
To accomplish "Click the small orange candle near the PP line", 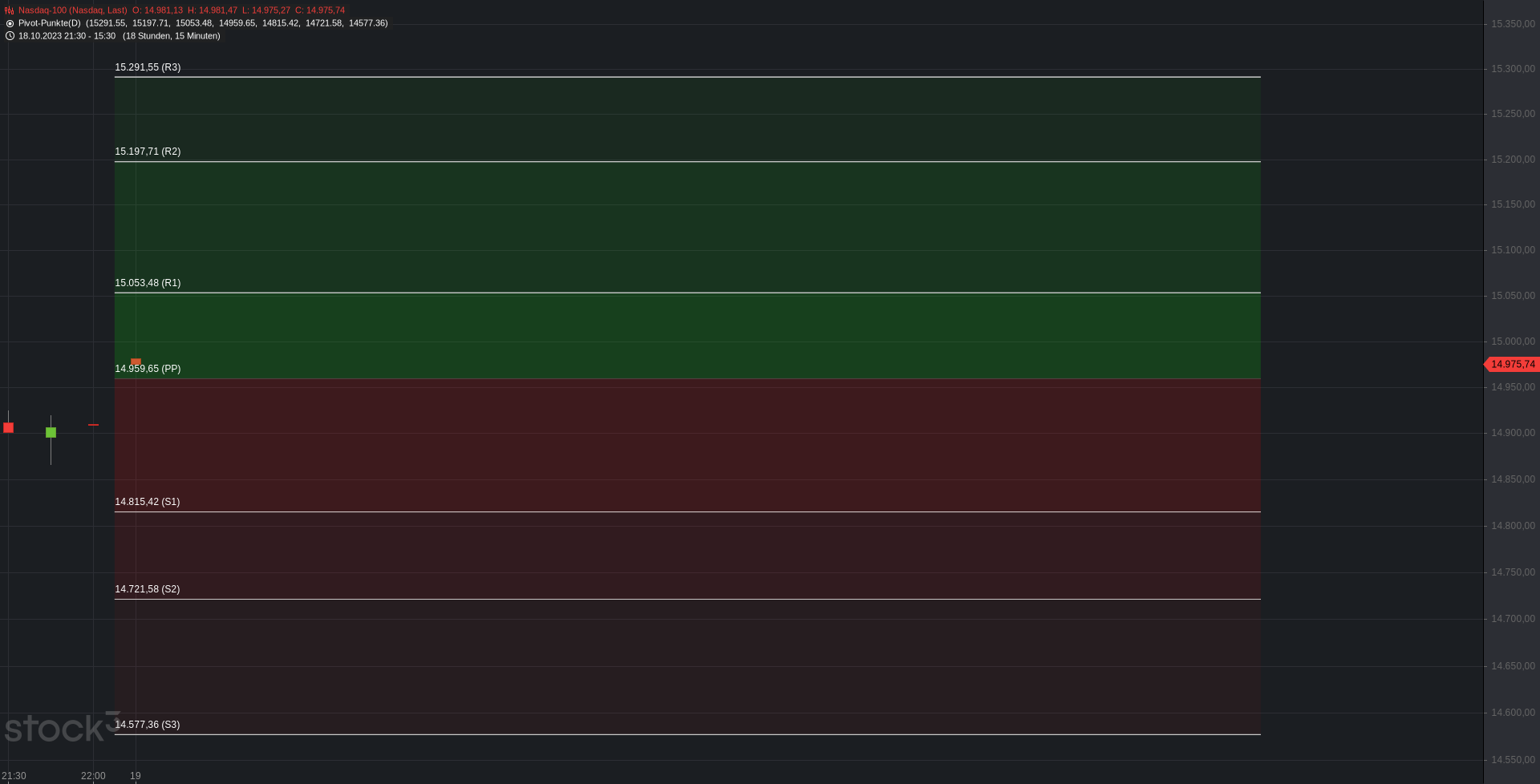I will pos(136,362).
